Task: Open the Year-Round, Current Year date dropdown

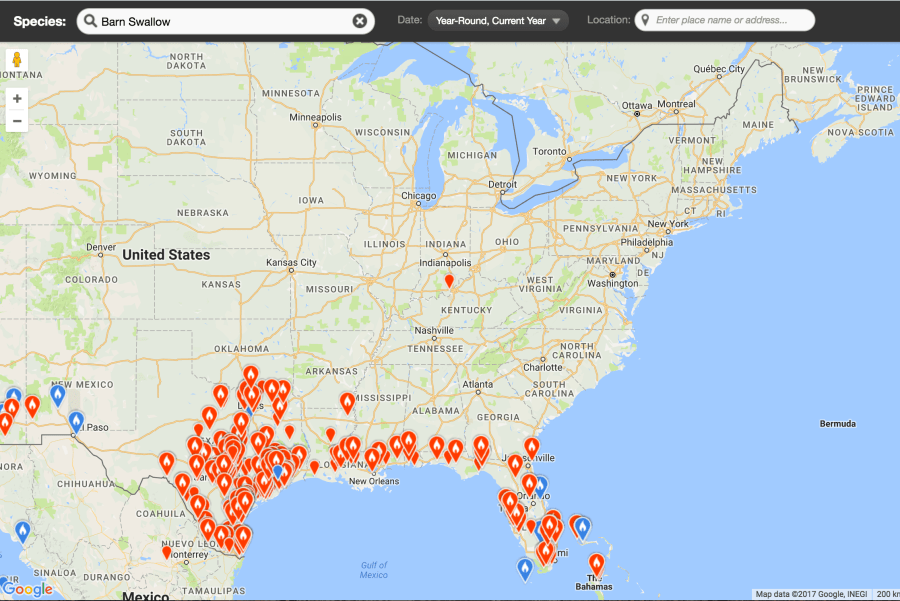Action: pos(498,21)
